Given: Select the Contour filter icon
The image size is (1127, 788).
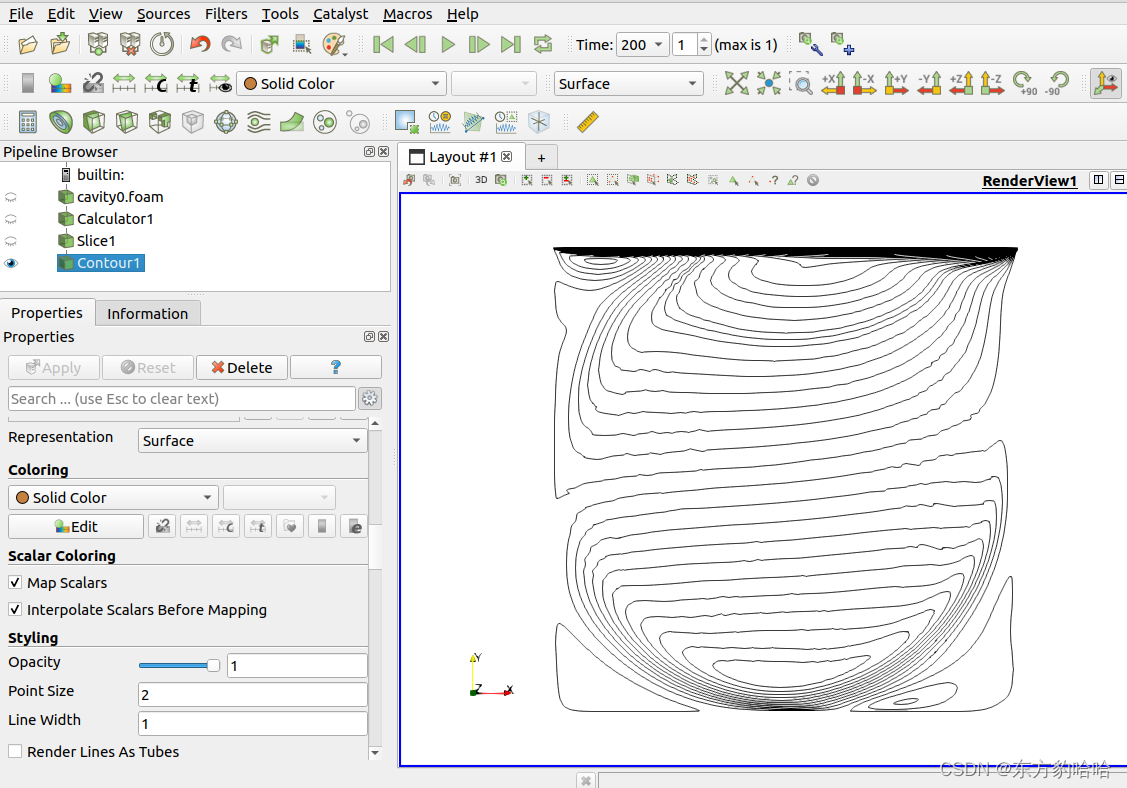Looking at the screenshot, I should [61, 122].
